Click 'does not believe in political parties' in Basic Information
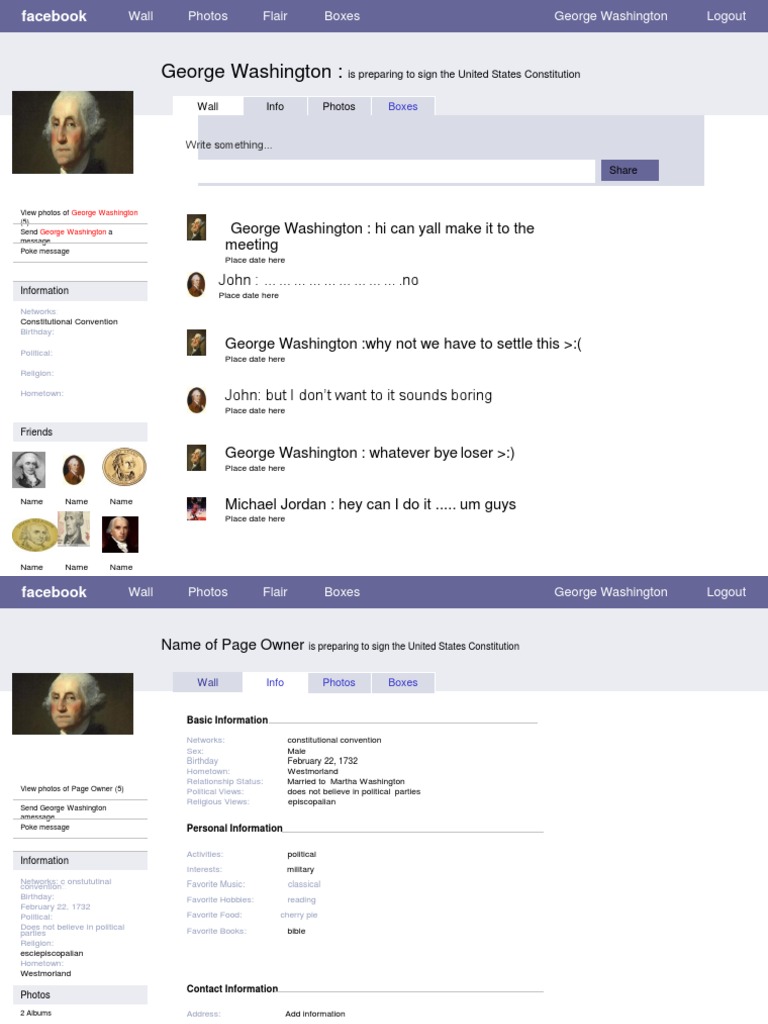This screenshot has width=768, height=1024. pyautogui.click(x=354, y=792)
